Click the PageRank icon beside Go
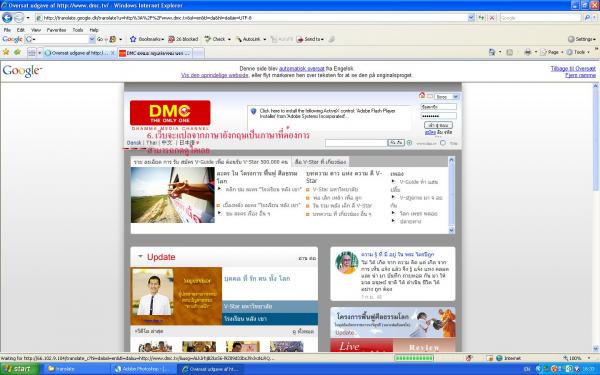This screenshot has height=375, width=600. 113,39
